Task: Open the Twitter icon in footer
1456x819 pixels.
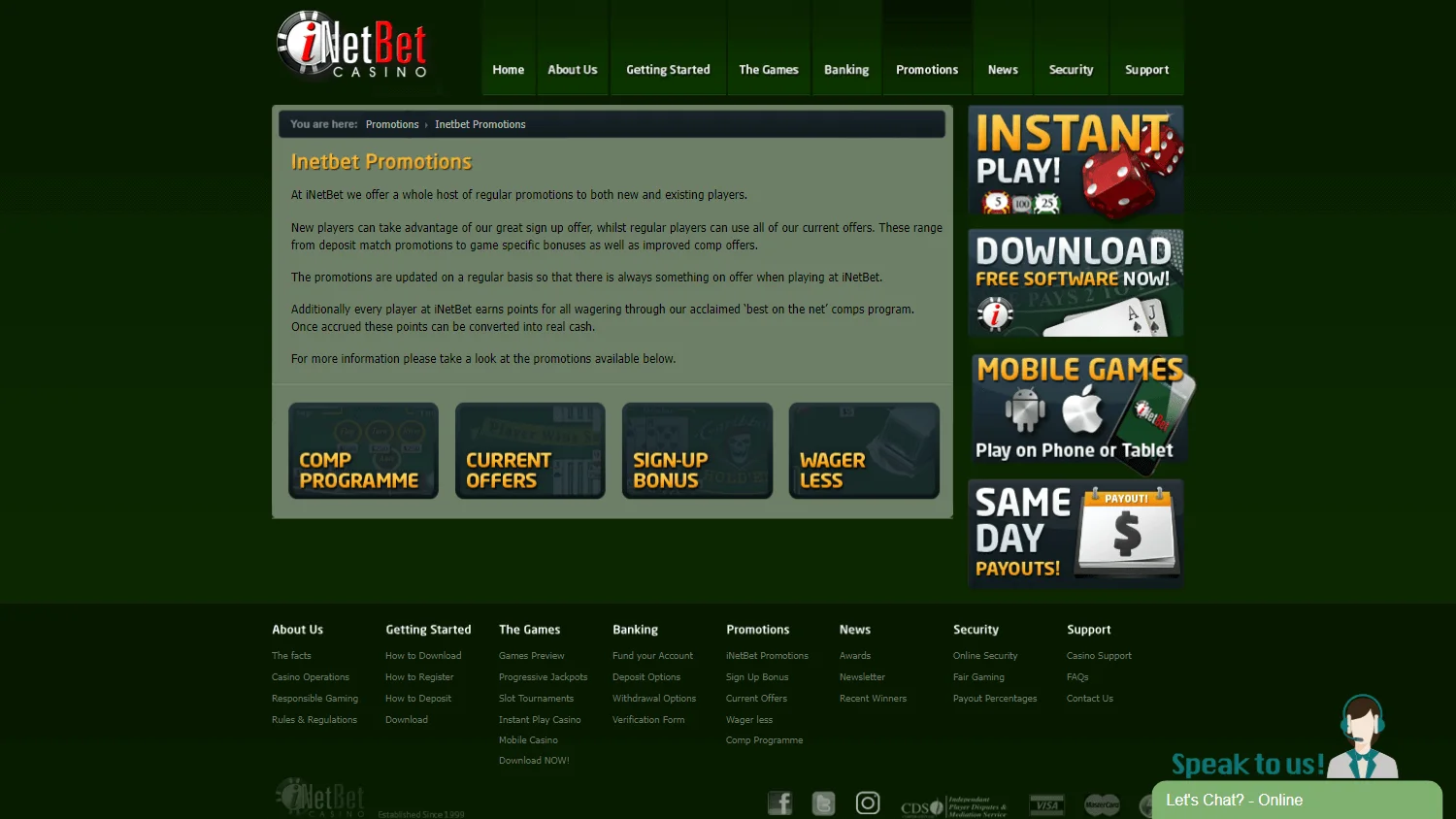Action: pyautogui.click(x=823, y=803)
